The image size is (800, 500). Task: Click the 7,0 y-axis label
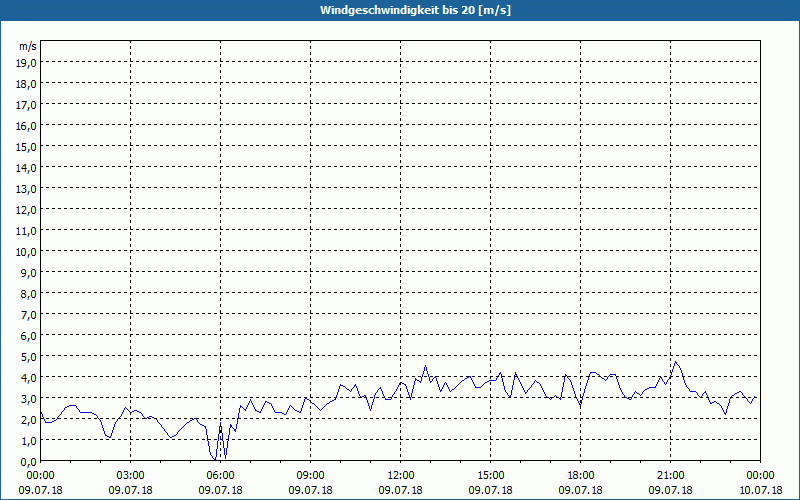tap(30, 315)
